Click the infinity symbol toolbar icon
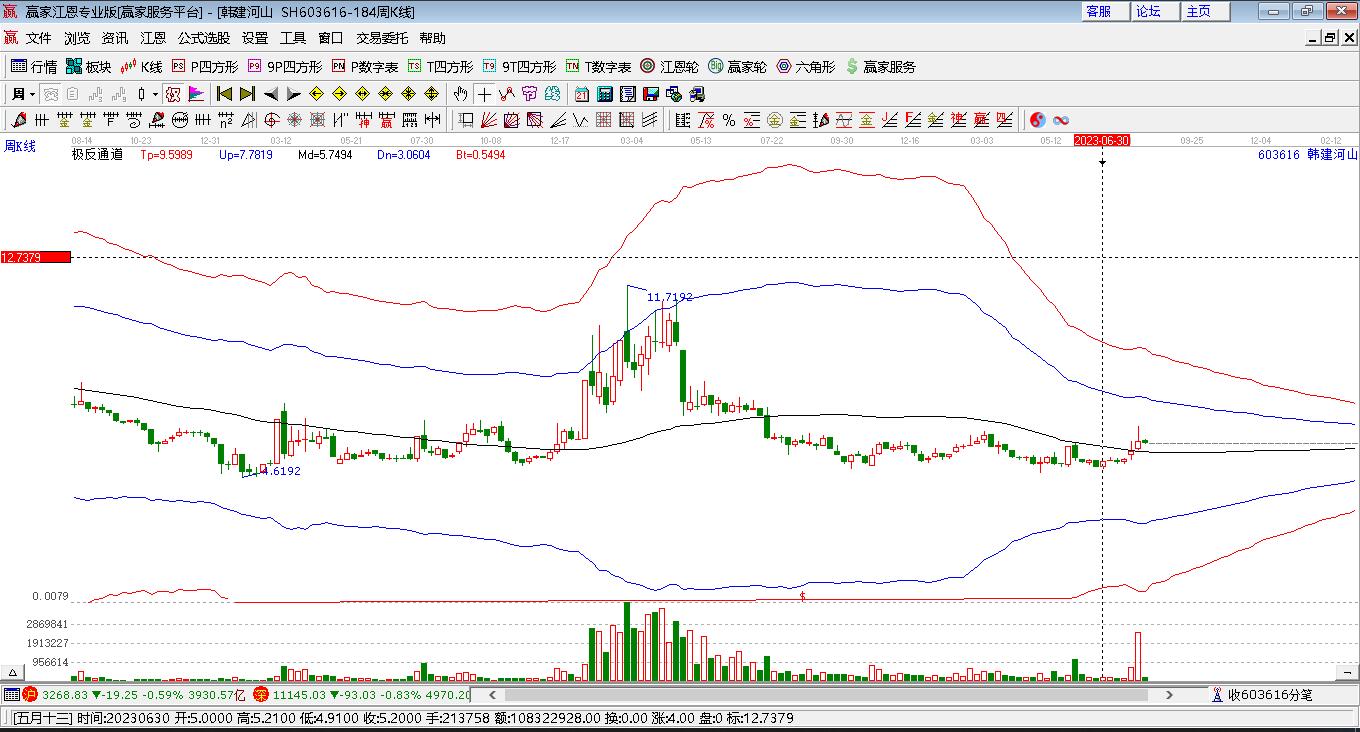This screenshot has width=1360, height=732. 1060,120
